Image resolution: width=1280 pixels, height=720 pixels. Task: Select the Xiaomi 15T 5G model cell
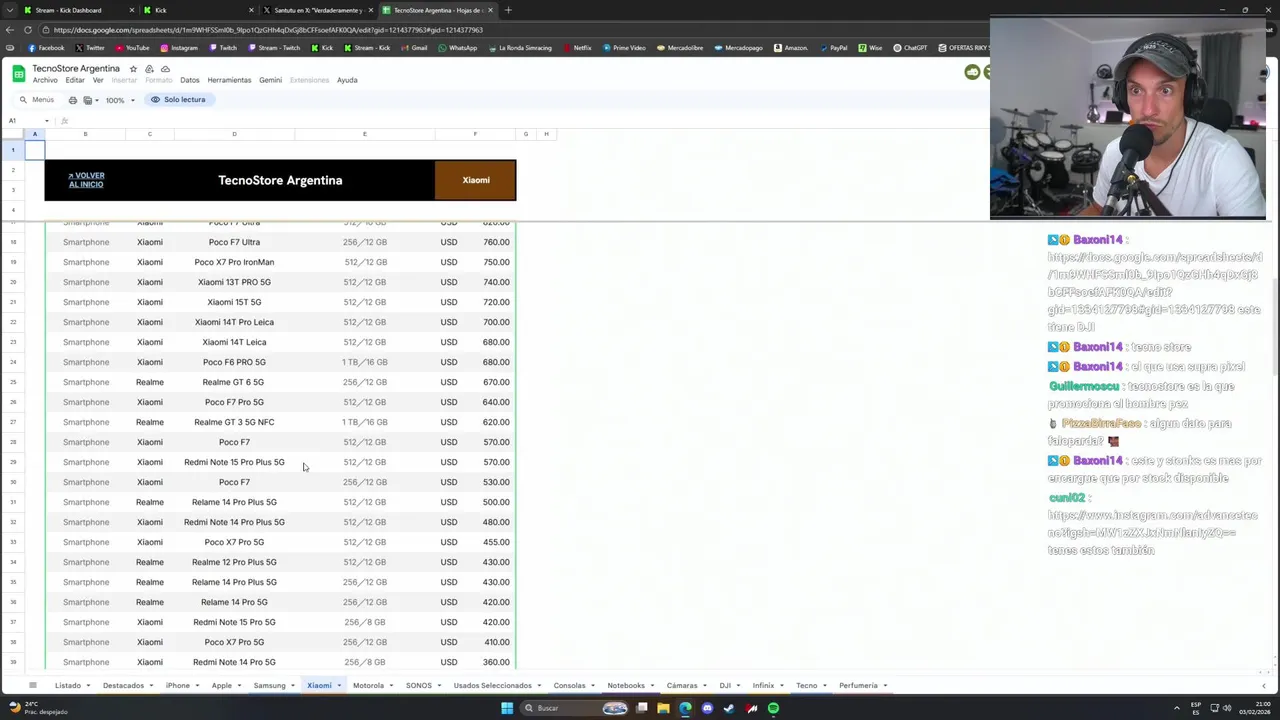tap(234, 302)
